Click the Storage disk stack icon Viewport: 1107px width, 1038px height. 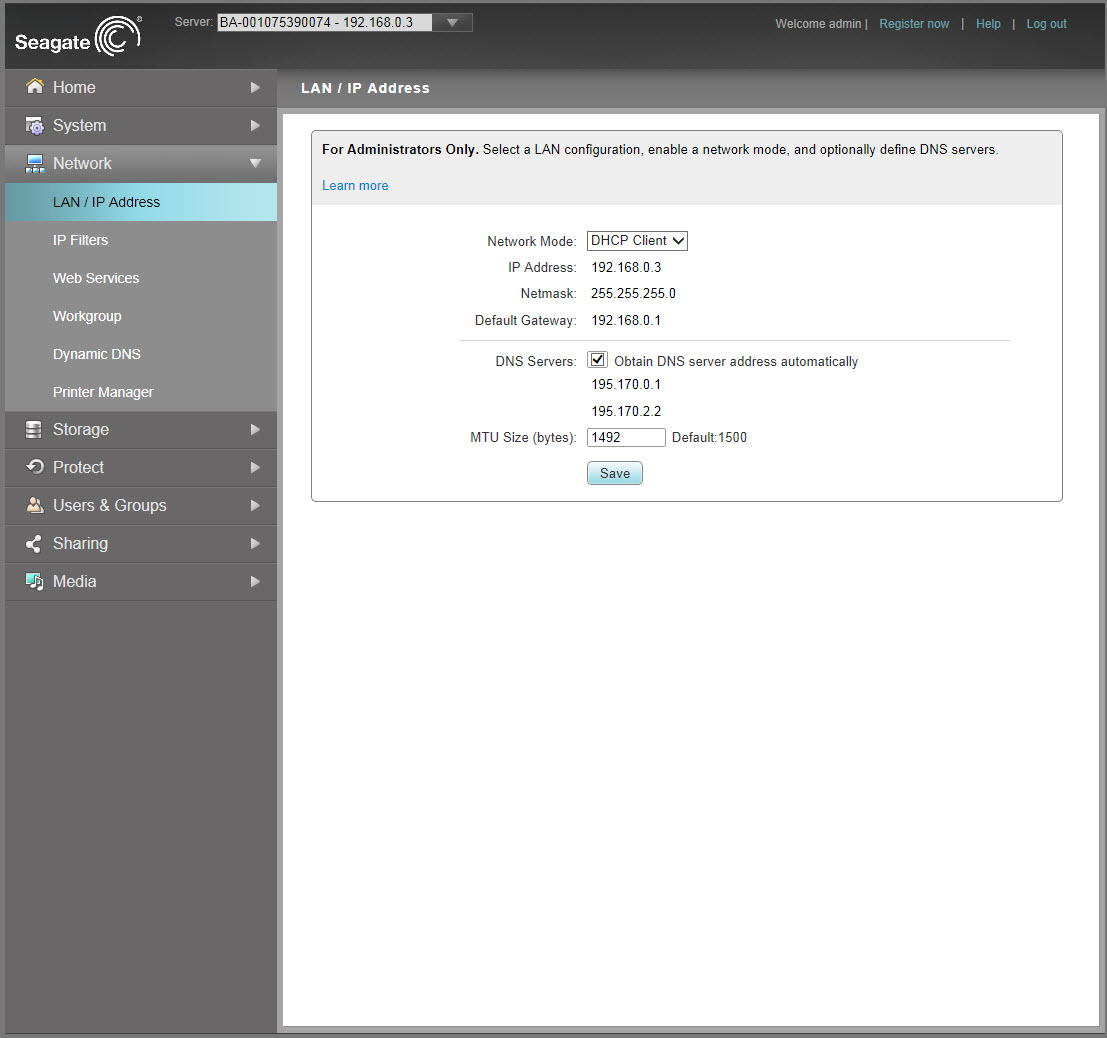click(34, 429)
